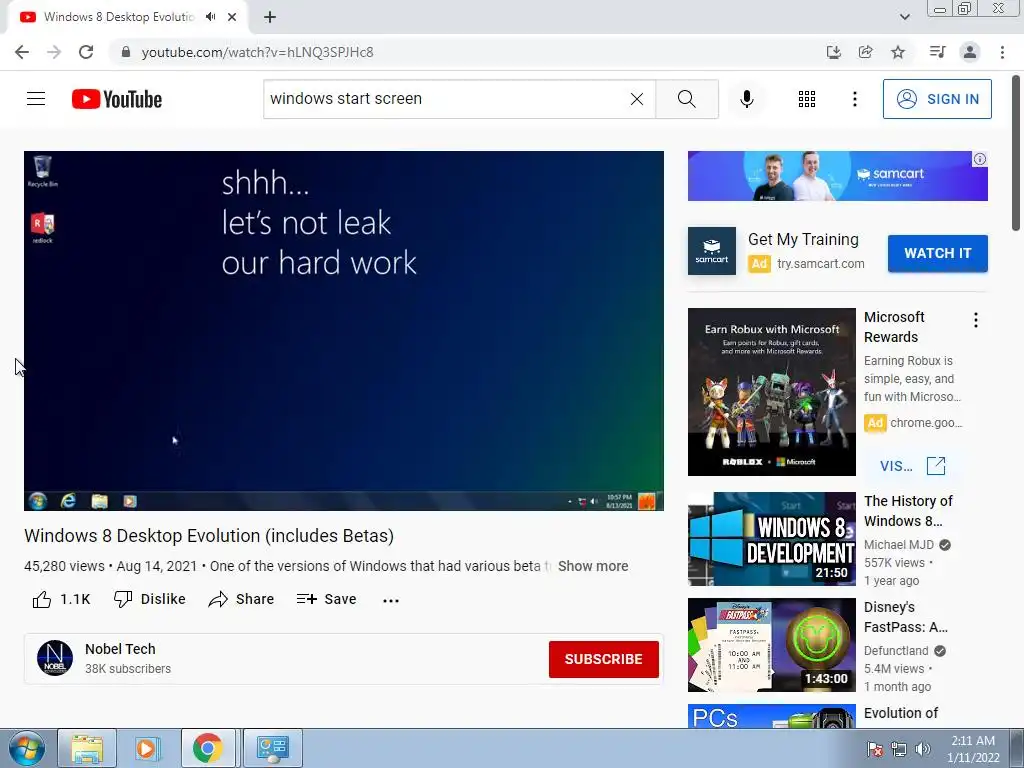
Task: Close the Windows 8 Desktop Evolution tab
Action: (x=232, y=17)
